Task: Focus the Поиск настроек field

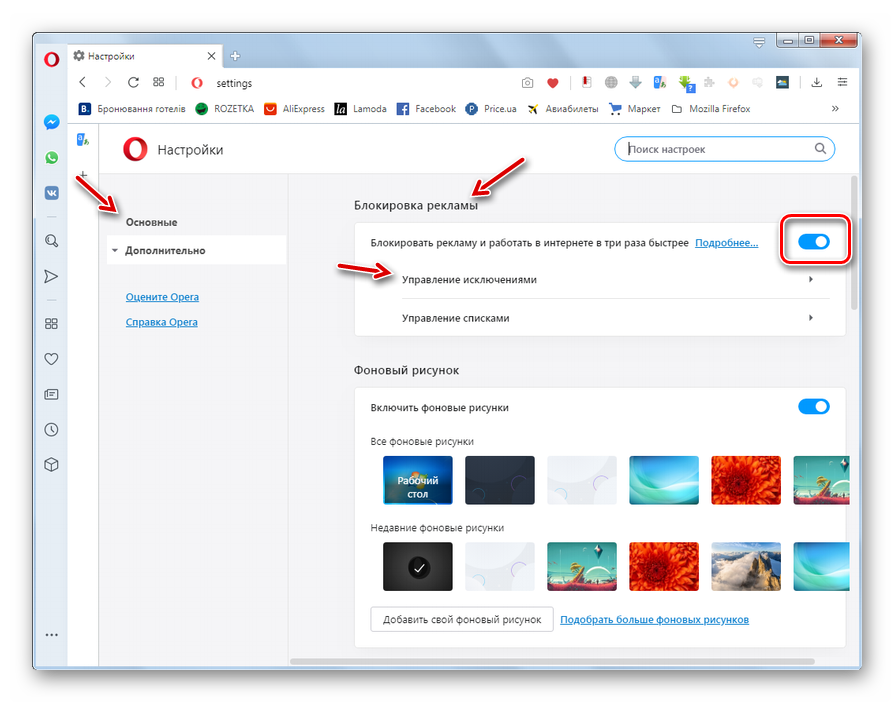Action: click(x=724, y=149)
